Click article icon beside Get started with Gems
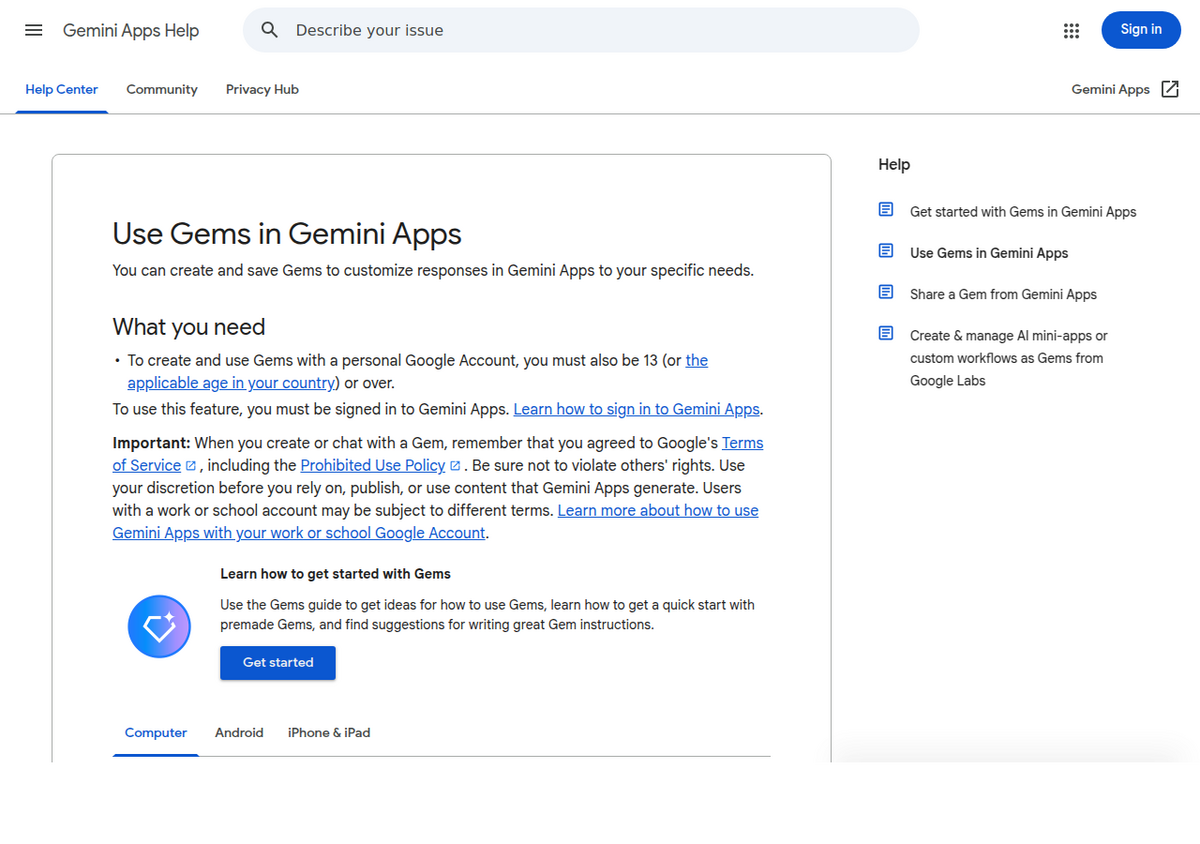This screenshot has height=844, width=1200. (x=886, y=210)
